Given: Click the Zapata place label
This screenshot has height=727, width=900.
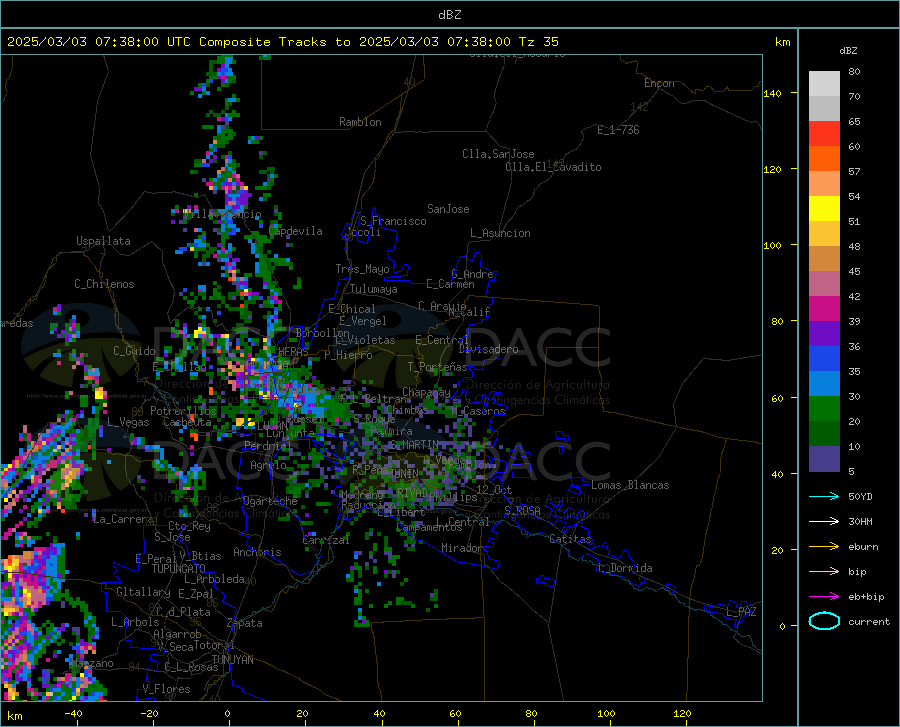Looking at the screenshot, I should tap(245, 623).
